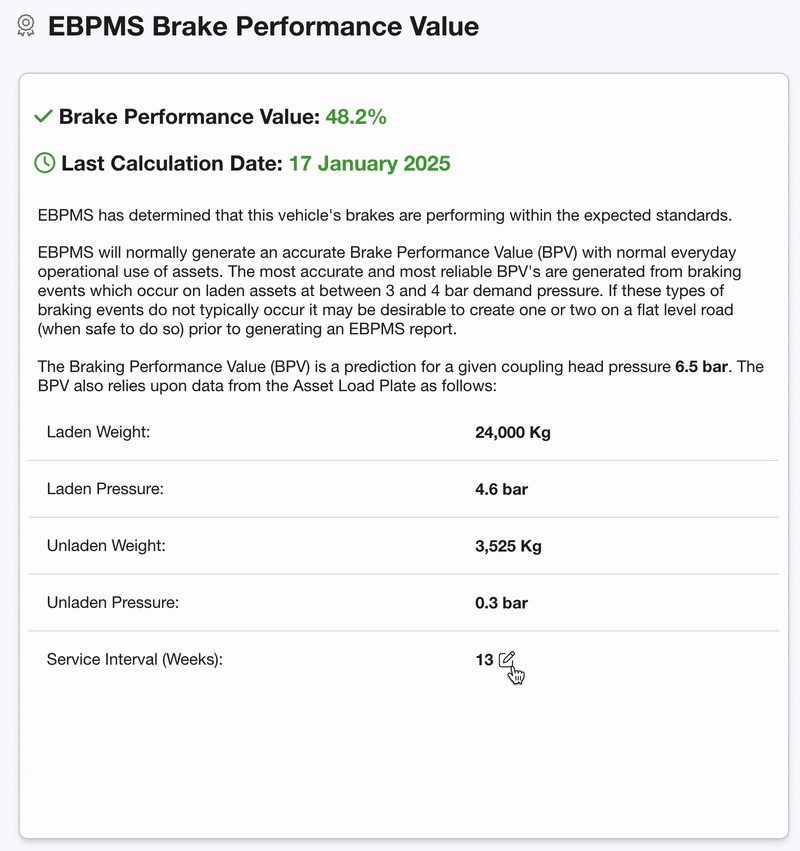Click the service interval number 13
This screenshot has width=800, height=851.
point(484,660)
